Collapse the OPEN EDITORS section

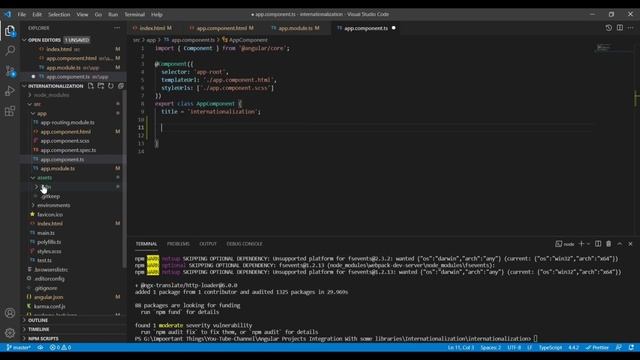click(24, 40)
